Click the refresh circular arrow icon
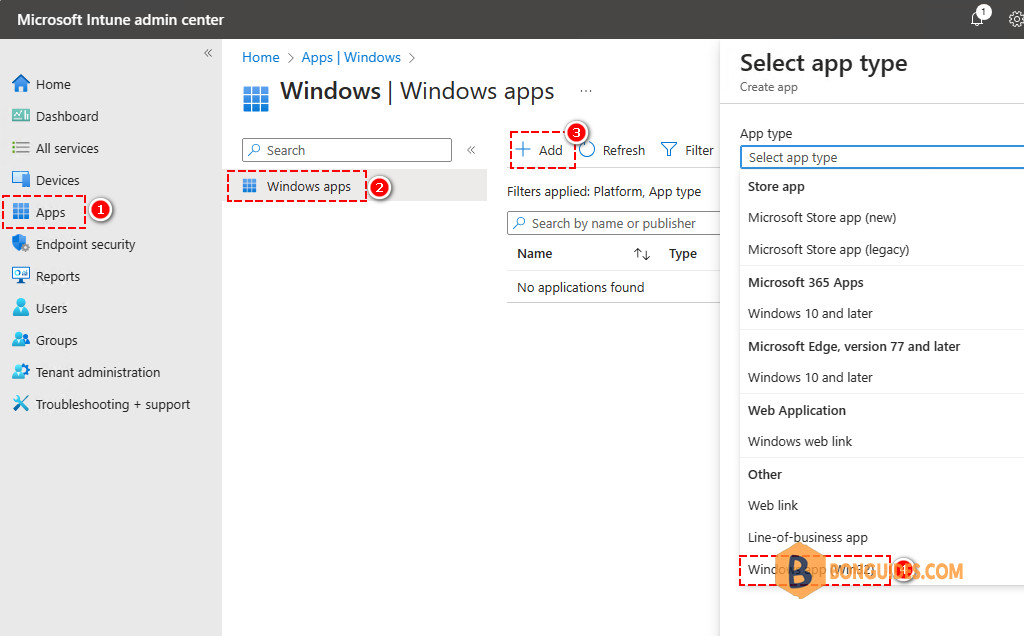 [x=587, y=150]
